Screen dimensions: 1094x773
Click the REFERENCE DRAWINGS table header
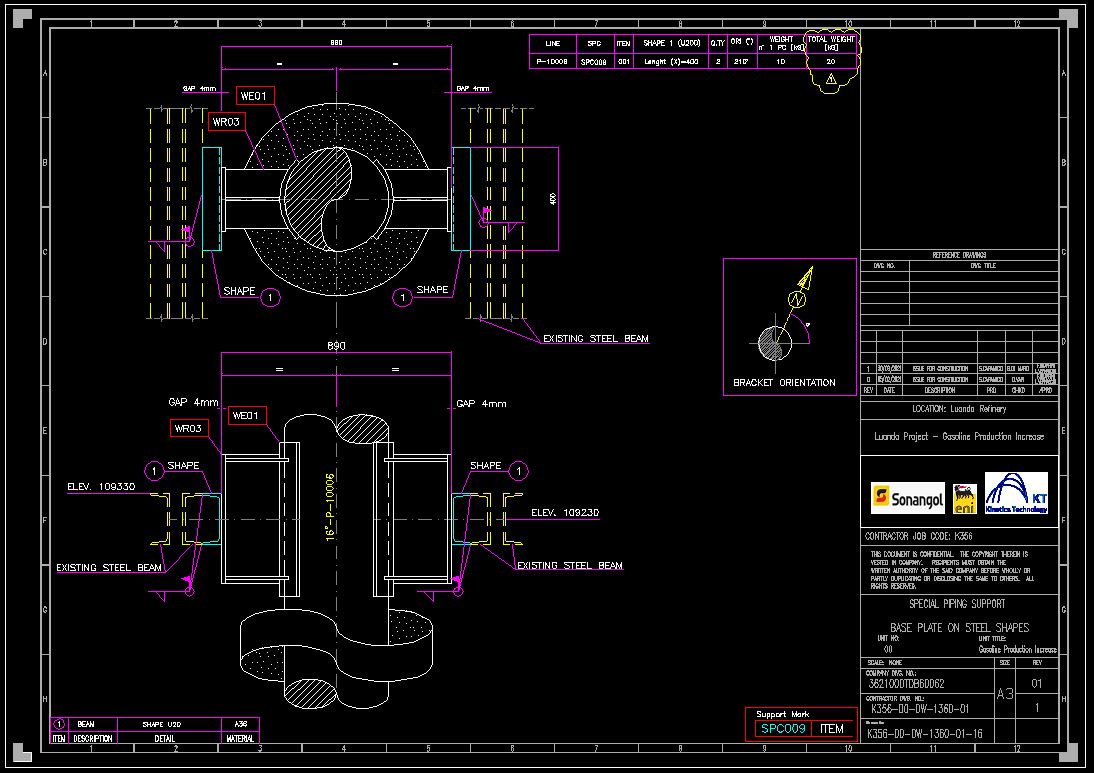point(959,255)
